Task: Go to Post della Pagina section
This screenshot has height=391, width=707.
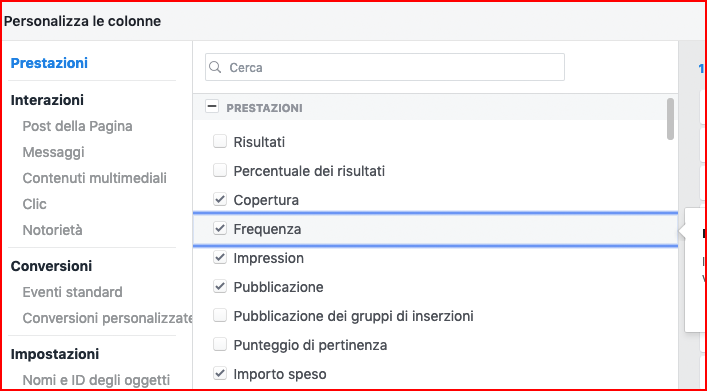Action: 78,126
